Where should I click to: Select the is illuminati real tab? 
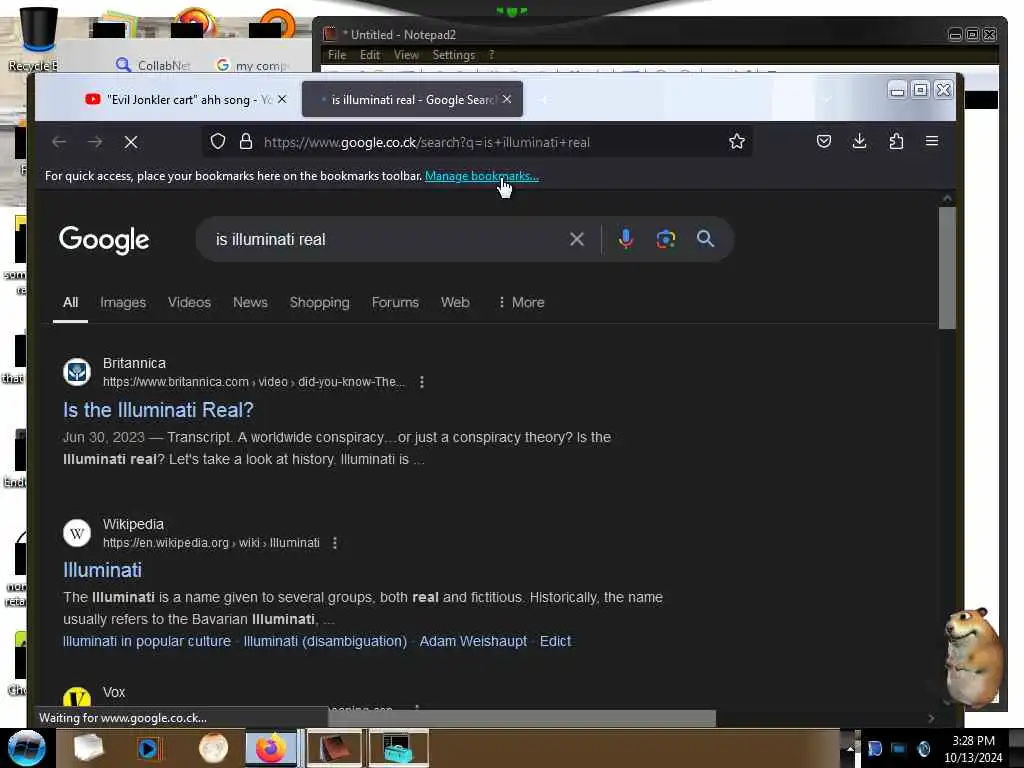[412, 99]
